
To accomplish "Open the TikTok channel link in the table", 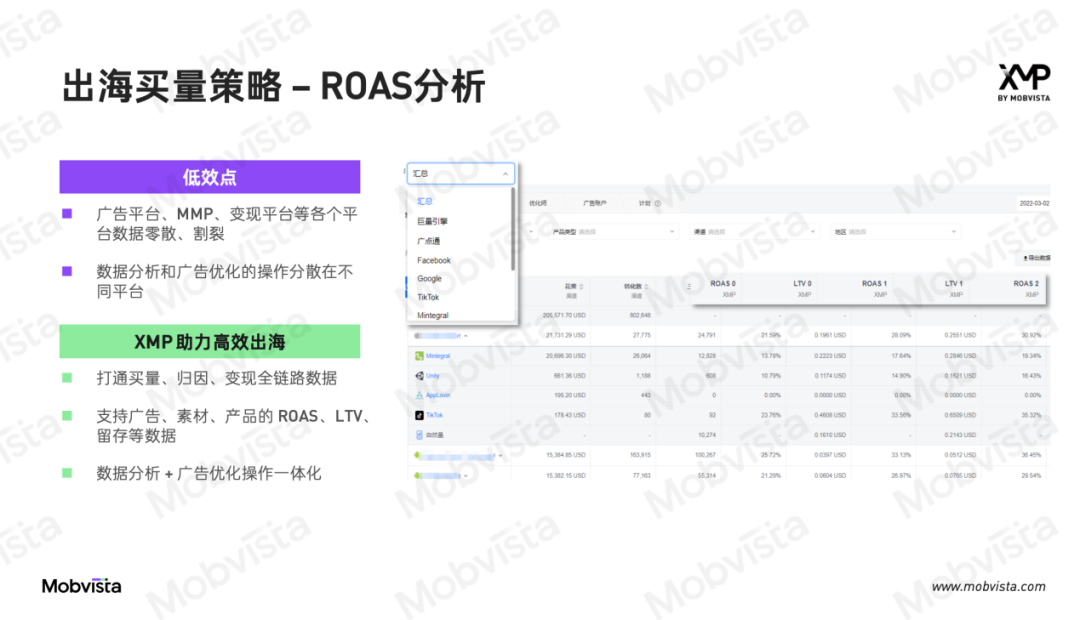I will 434,415.
